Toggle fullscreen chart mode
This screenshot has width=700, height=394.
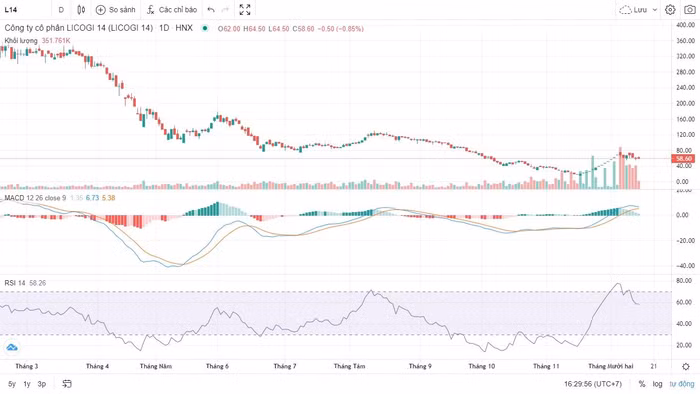click(x=245, y=9)
